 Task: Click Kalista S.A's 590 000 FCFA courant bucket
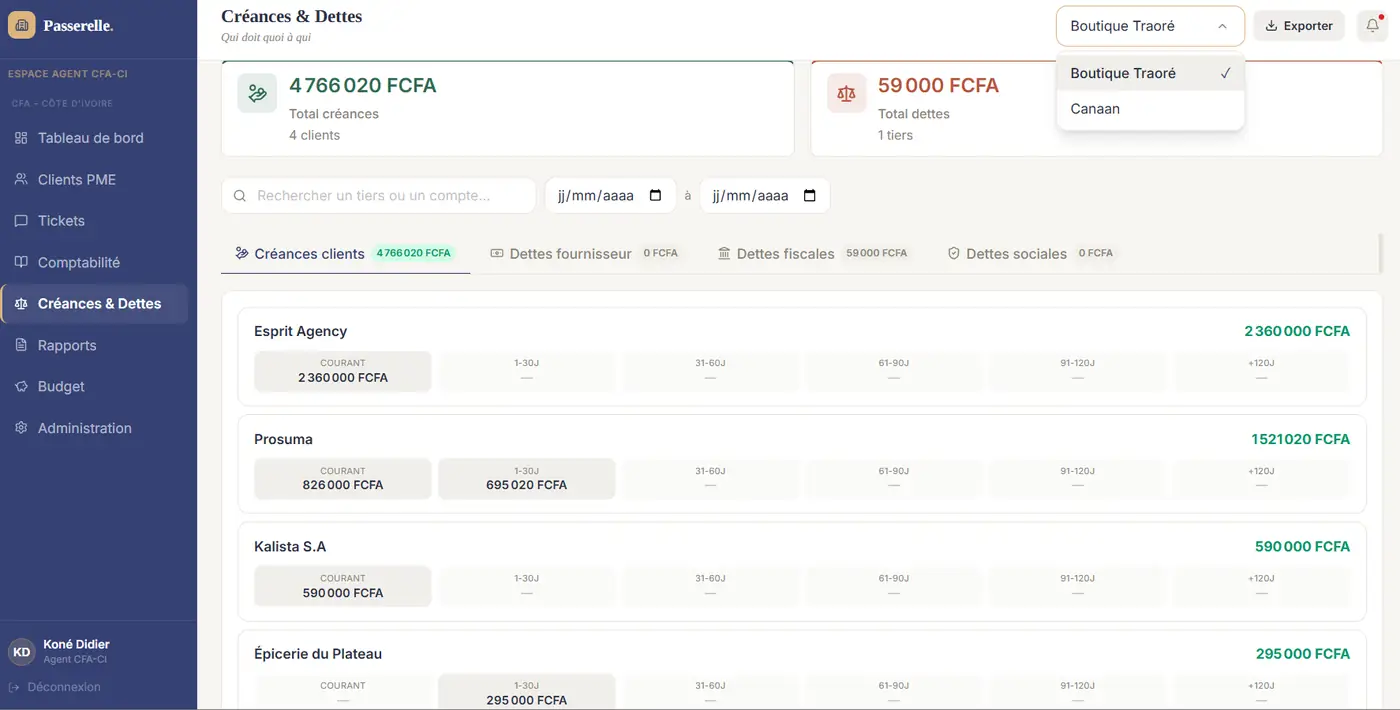click(343, 586)
